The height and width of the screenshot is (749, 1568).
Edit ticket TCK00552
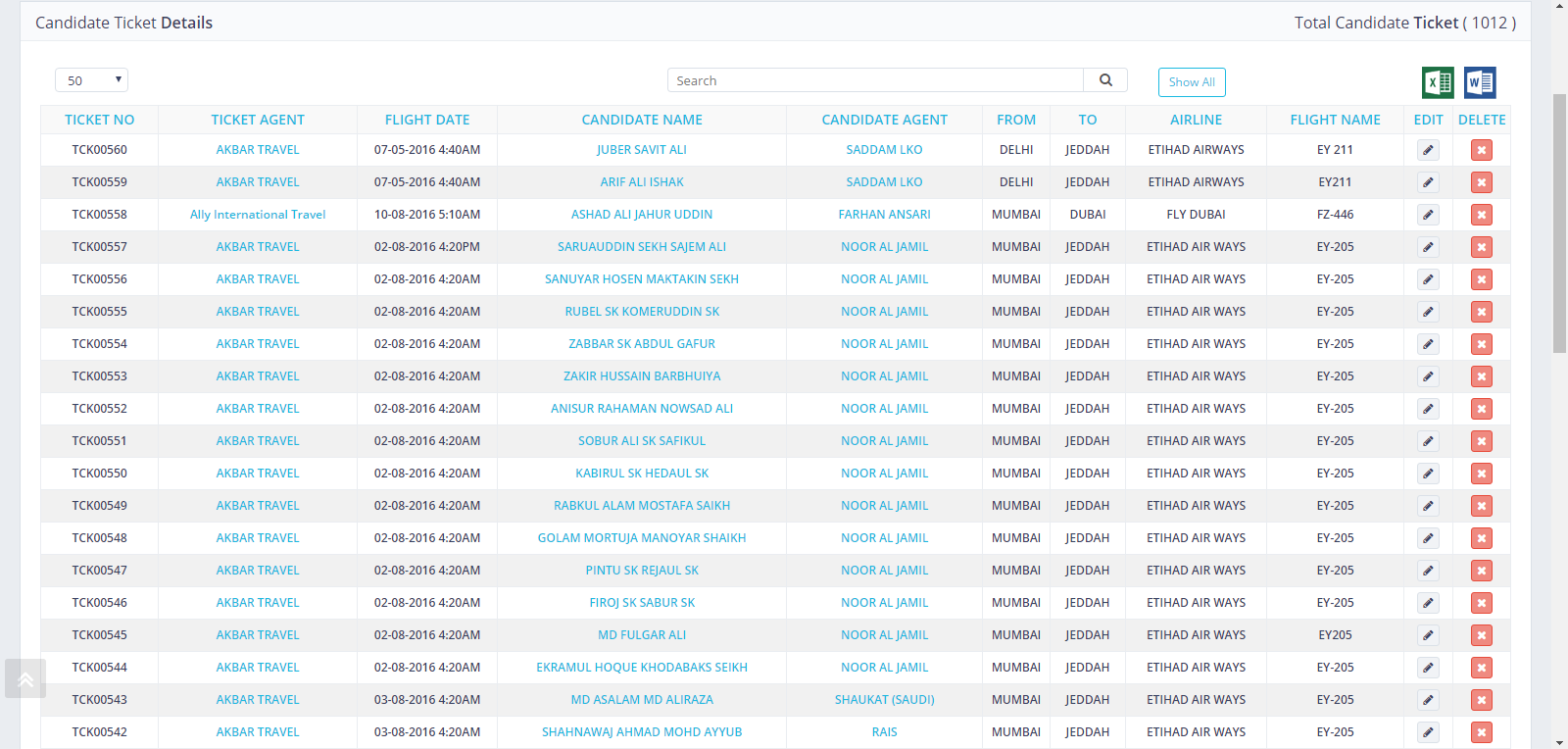[1428, 409]
